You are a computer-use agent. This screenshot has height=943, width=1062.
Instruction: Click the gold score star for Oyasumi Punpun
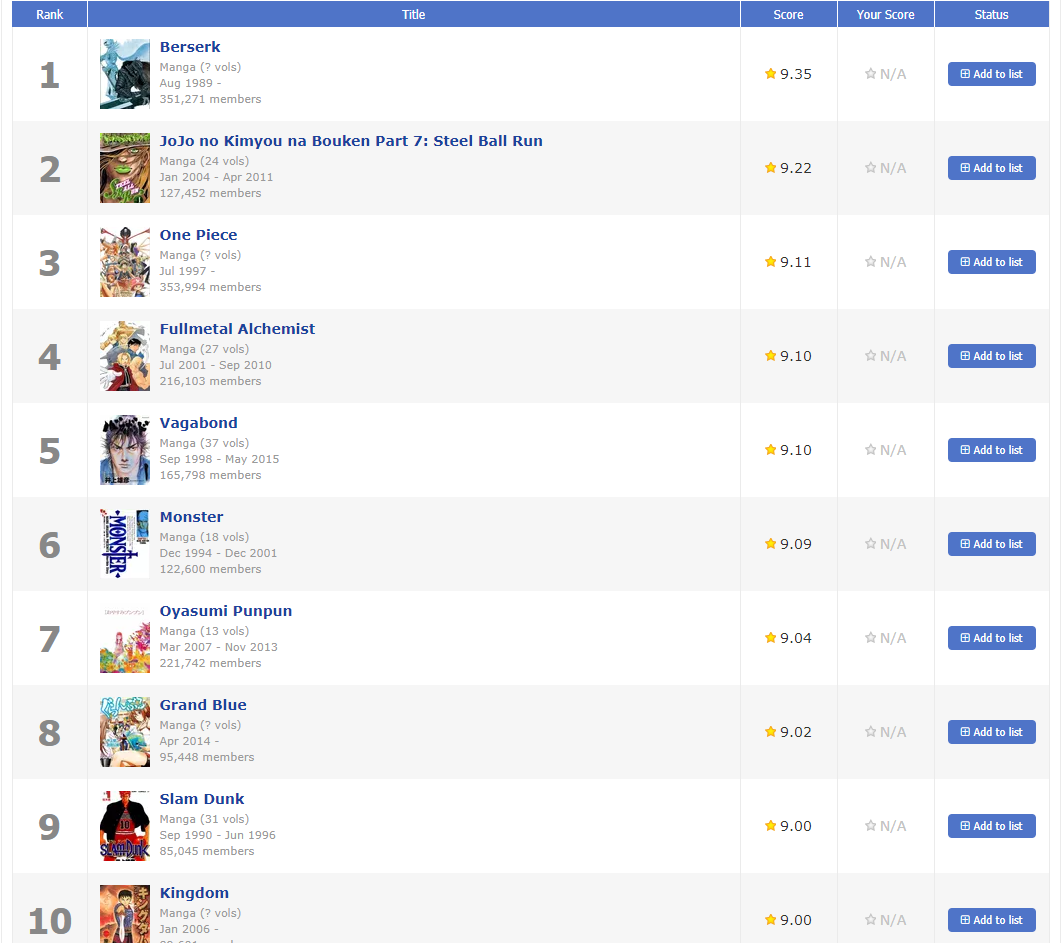[770, 637]
